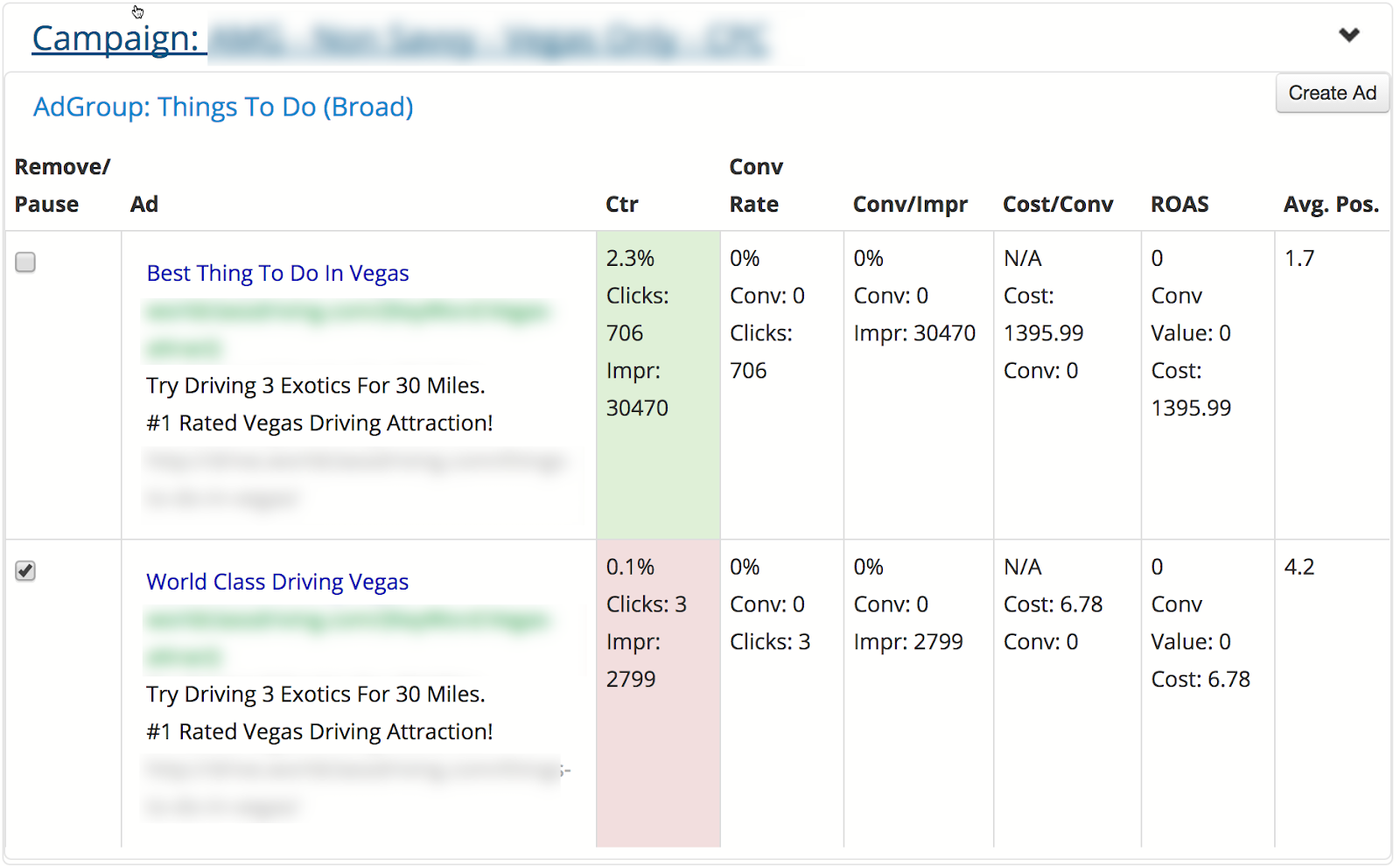Screen dimensions: 1400x866
Task: Select the red 0.1% CTR cell
Action: 658,694
